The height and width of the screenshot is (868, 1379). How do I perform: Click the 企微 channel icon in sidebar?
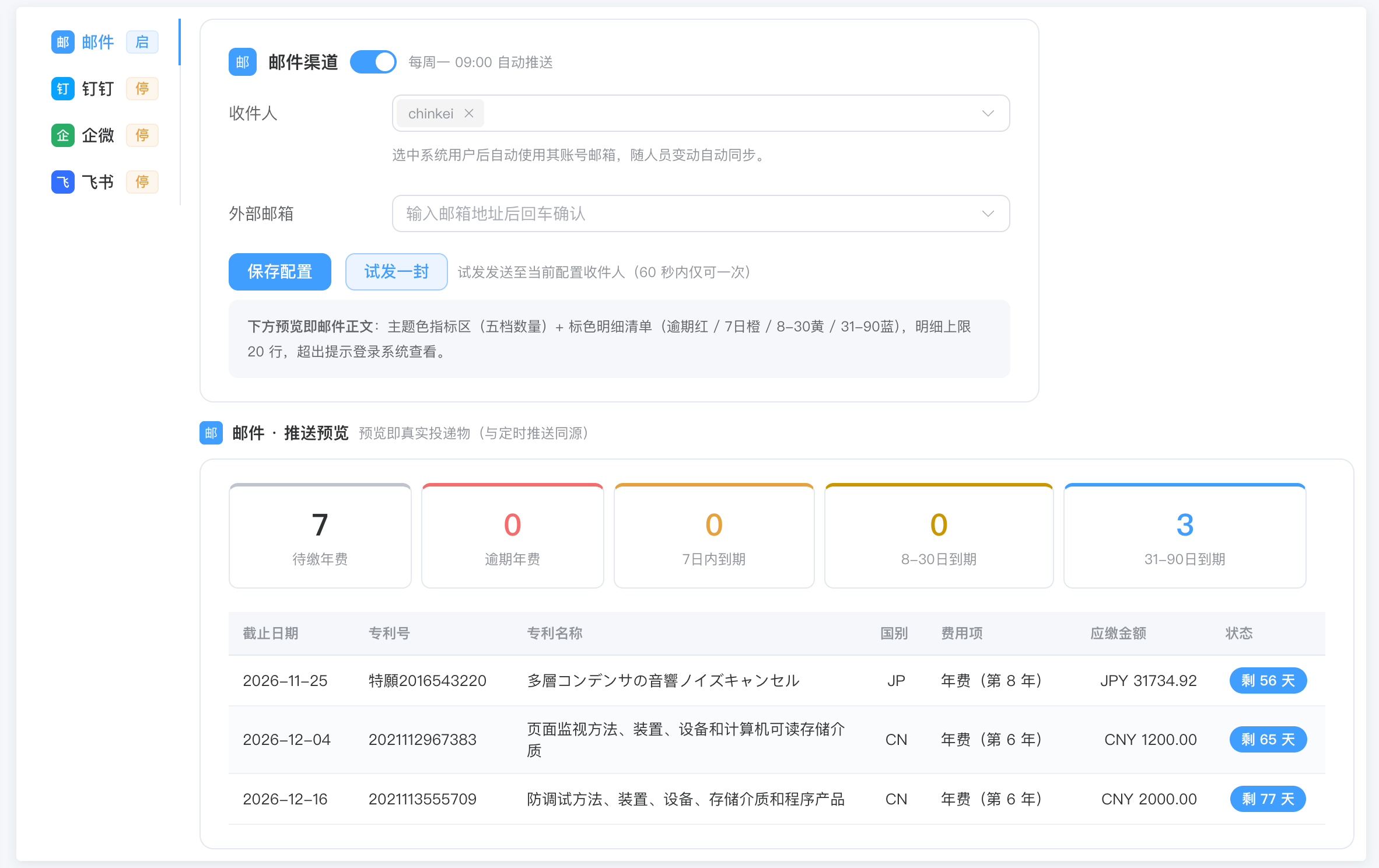63,135
